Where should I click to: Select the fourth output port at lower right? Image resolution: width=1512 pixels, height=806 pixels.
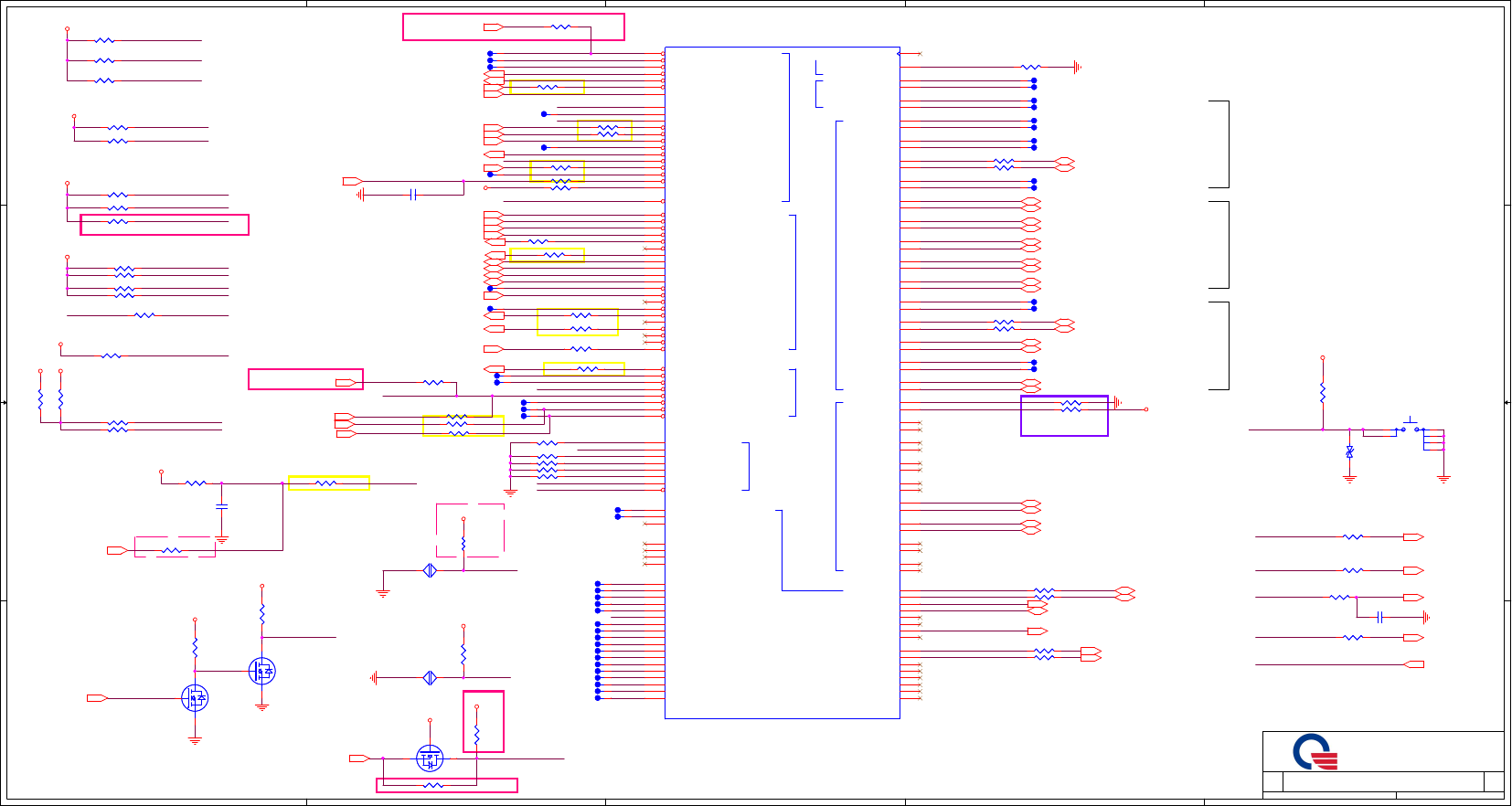coord(1413,638)
